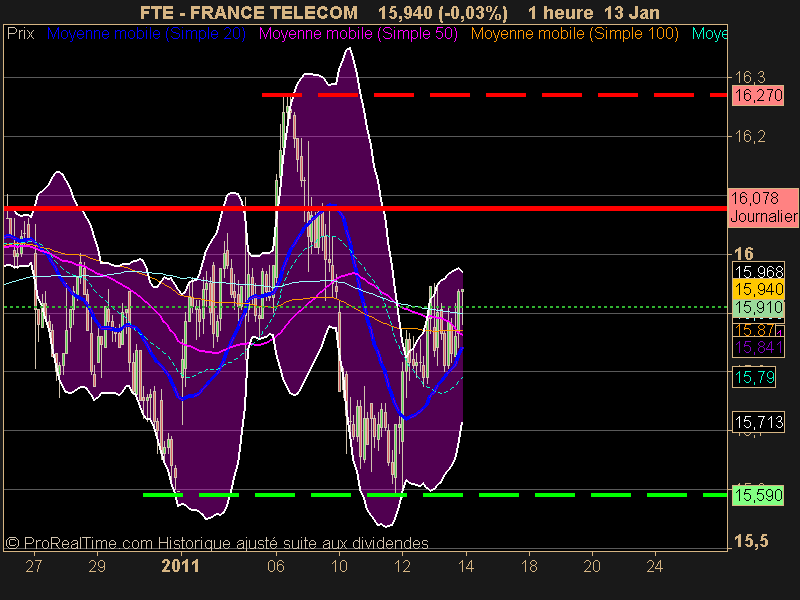
Task: Click the 15,968 price label
Action: pyautogui.click(x=759, y=271)
